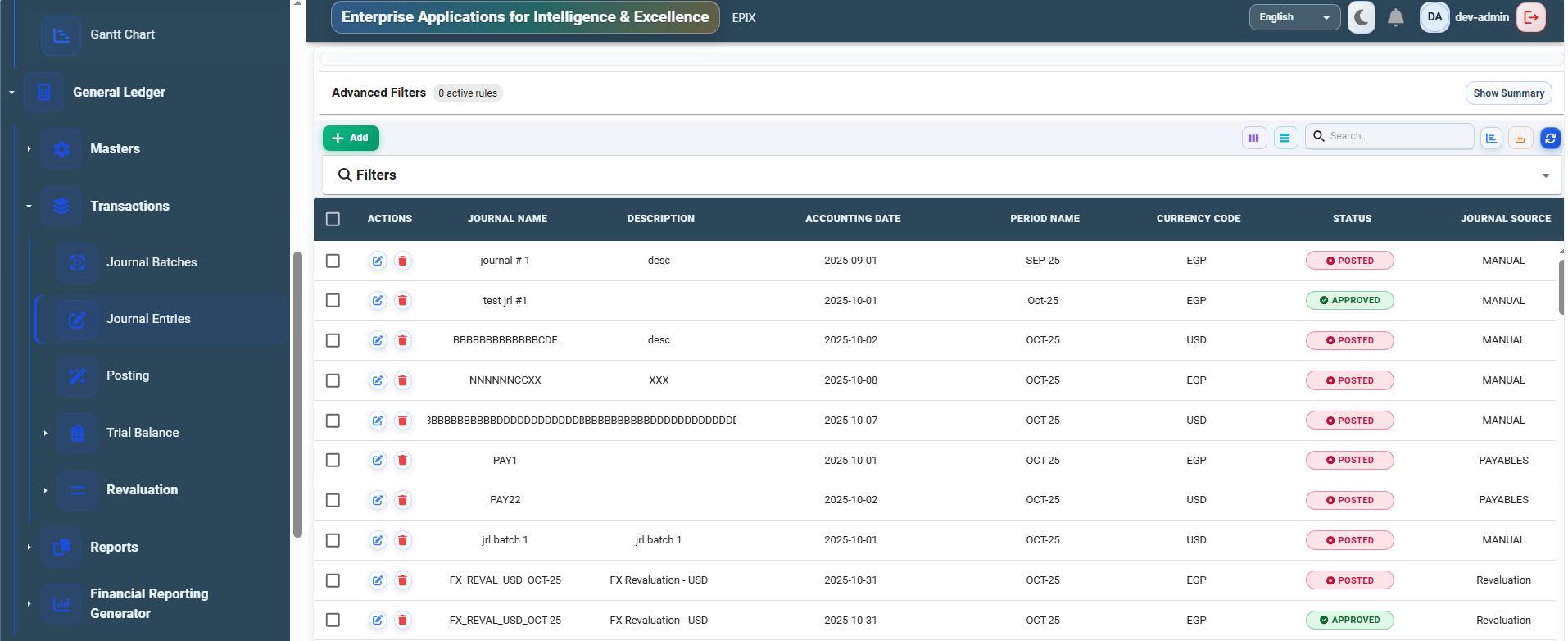Click the teal list view icon
Screen dimensions: 1568x641
tap(1285, 138)
